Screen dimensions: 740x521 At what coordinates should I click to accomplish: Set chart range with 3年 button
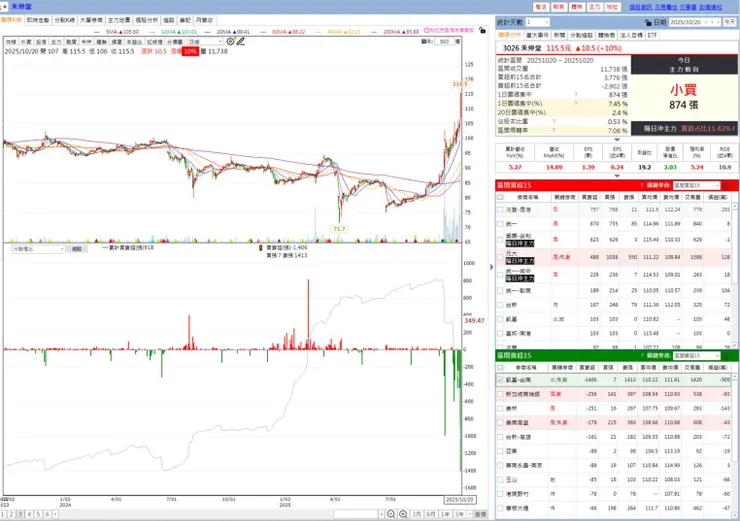[x=459, y=514]
